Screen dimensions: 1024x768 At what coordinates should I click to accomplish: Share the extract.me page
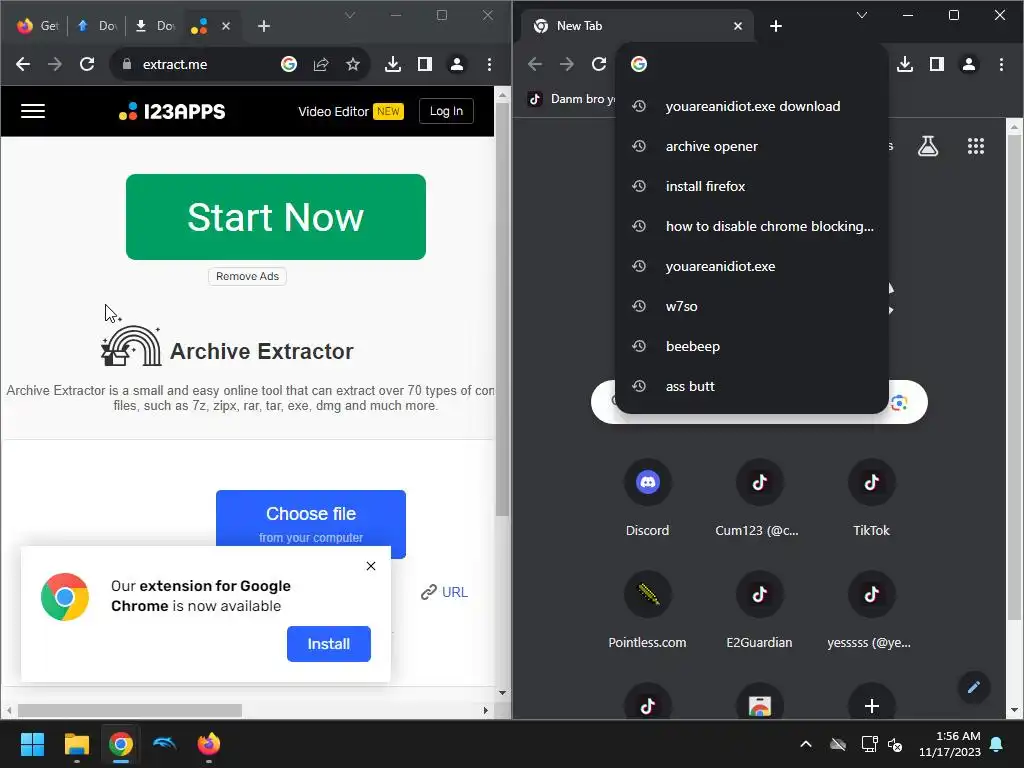tap(321, 64)
